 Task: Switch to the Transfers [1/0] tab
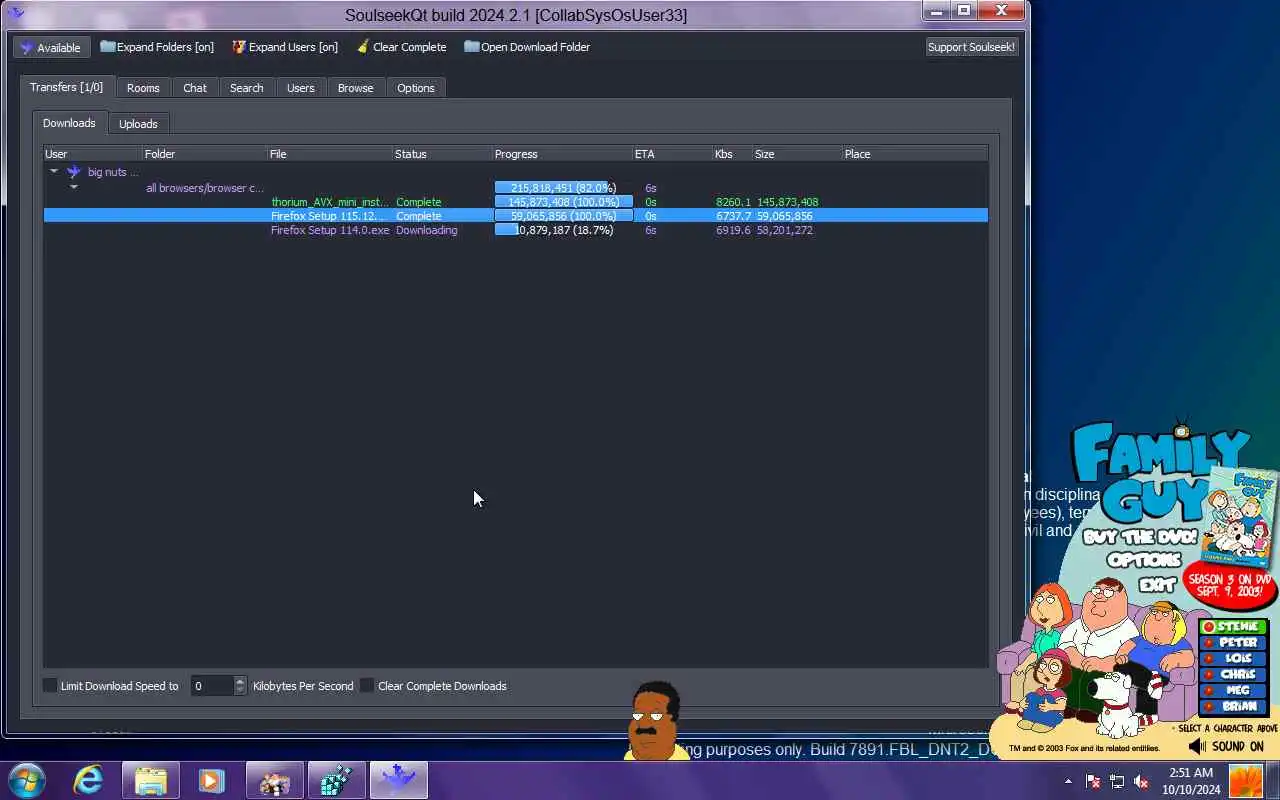point(67,87)
